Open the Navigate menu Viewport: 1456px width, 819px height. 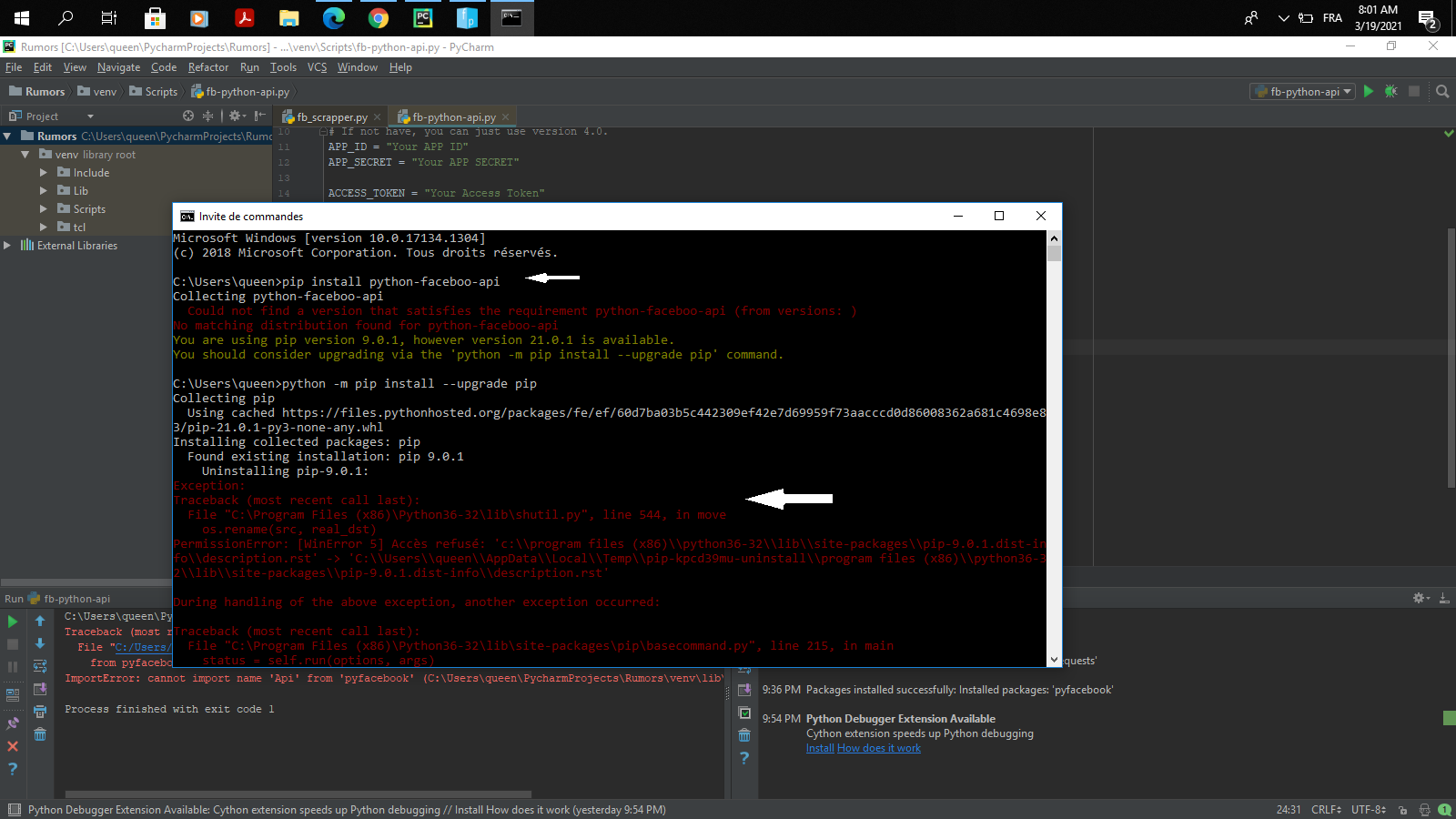coord(119,67)
